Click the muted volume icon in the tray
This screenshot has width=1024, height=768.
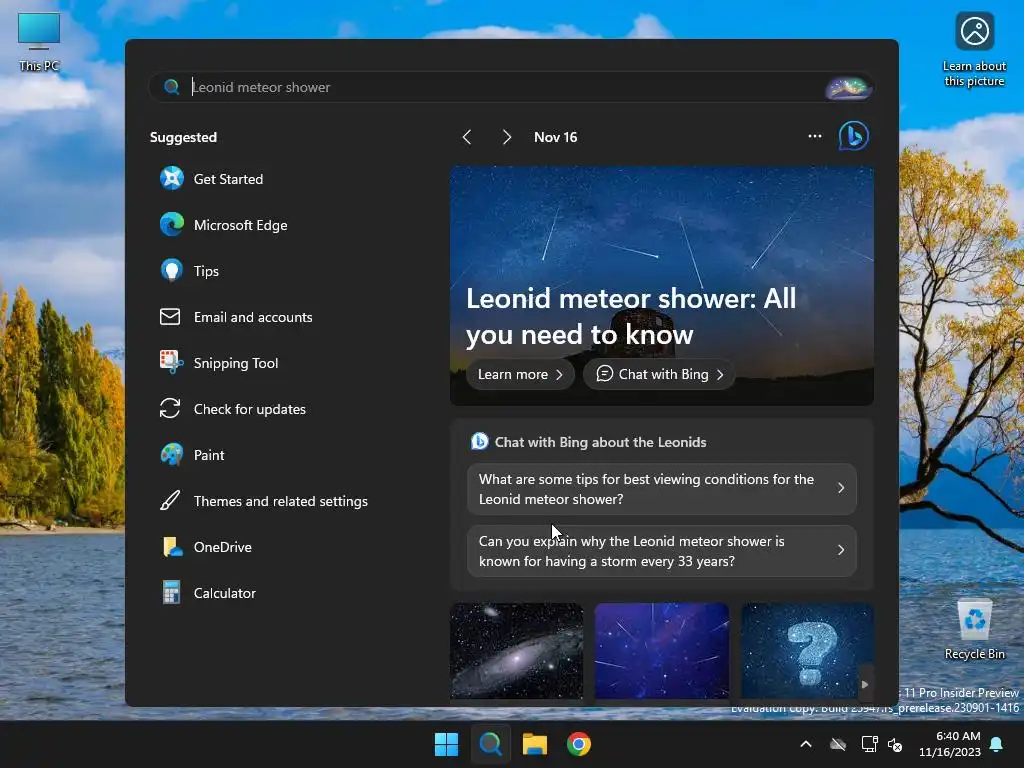(x=895, y=744)
